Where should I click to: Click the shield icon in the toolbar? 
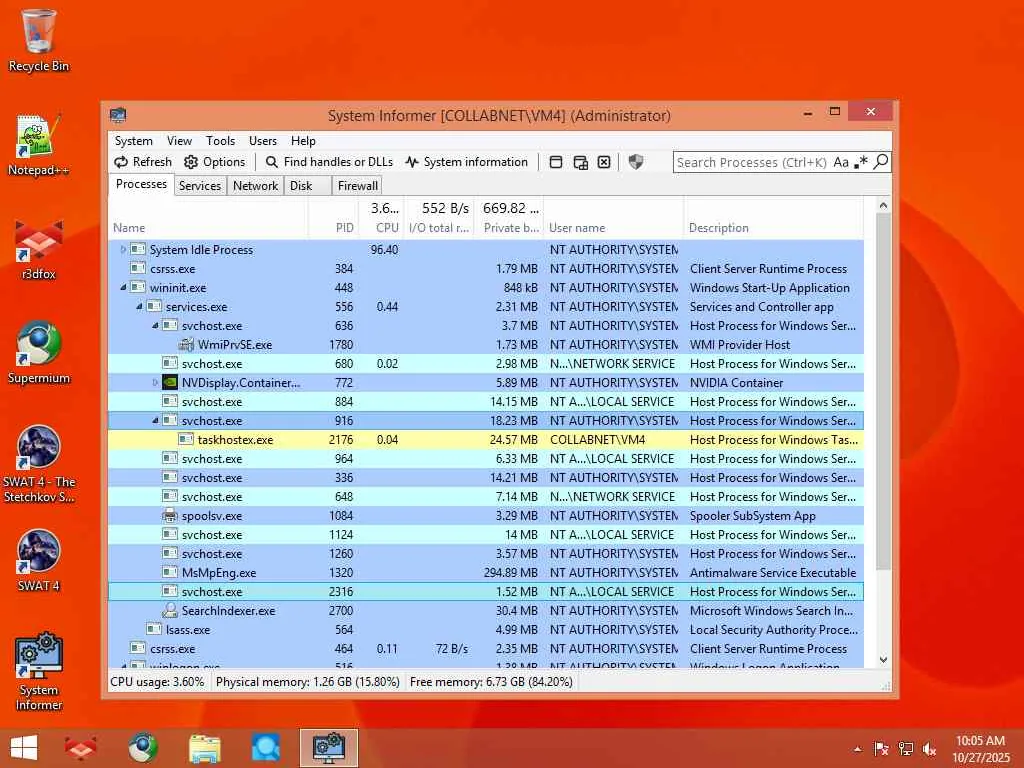tap(635, 162)
